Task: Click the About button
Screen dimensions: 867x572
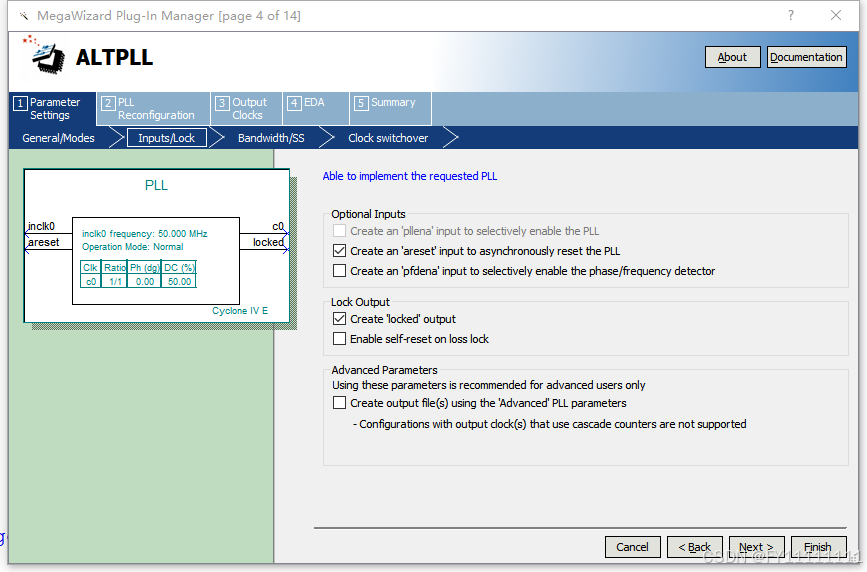Action: 732,57
